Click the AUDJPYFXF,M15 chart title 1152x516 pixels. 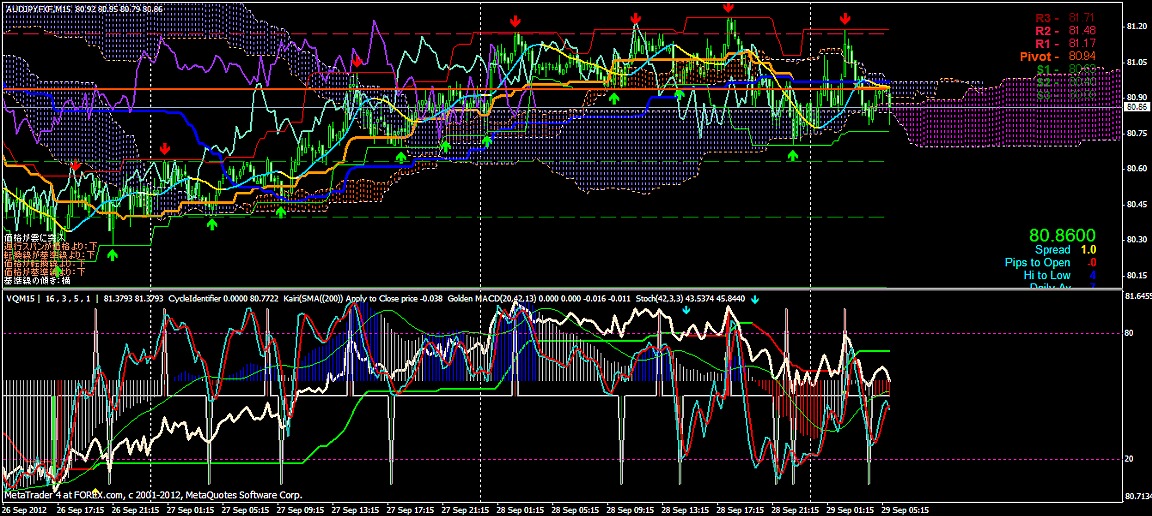point(41,9)
